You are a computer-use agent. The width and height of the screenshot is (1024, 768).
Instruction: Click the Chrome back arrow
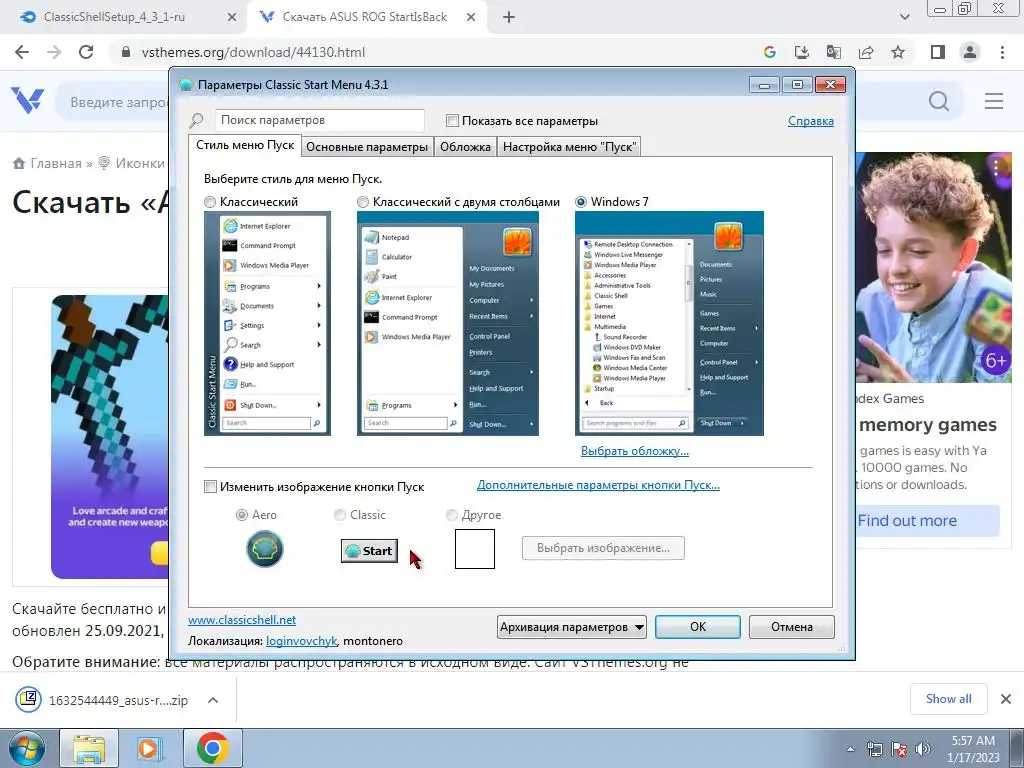22,52
